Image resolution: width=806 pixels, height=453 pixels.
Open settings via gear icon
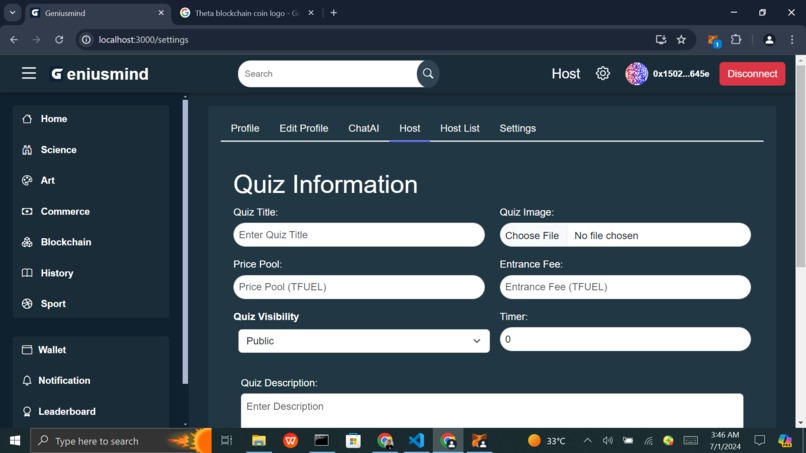tap(602, 74)
